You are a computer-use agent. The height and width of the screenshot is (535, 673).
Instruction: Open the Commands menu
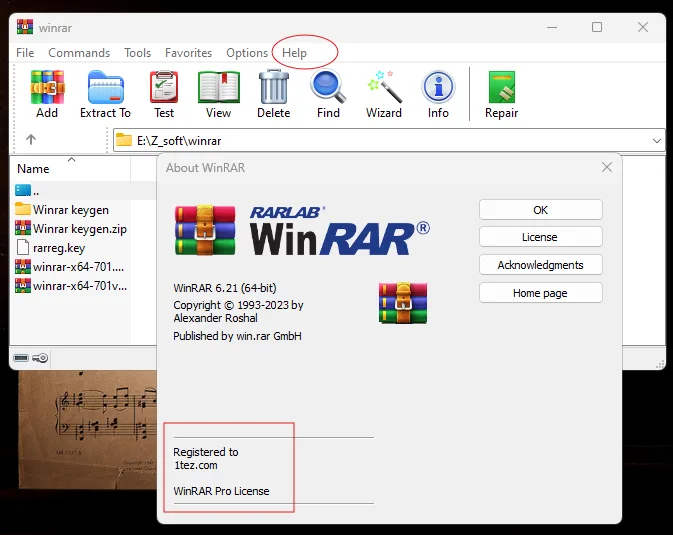pyautogui.click(x=79, y=53)
